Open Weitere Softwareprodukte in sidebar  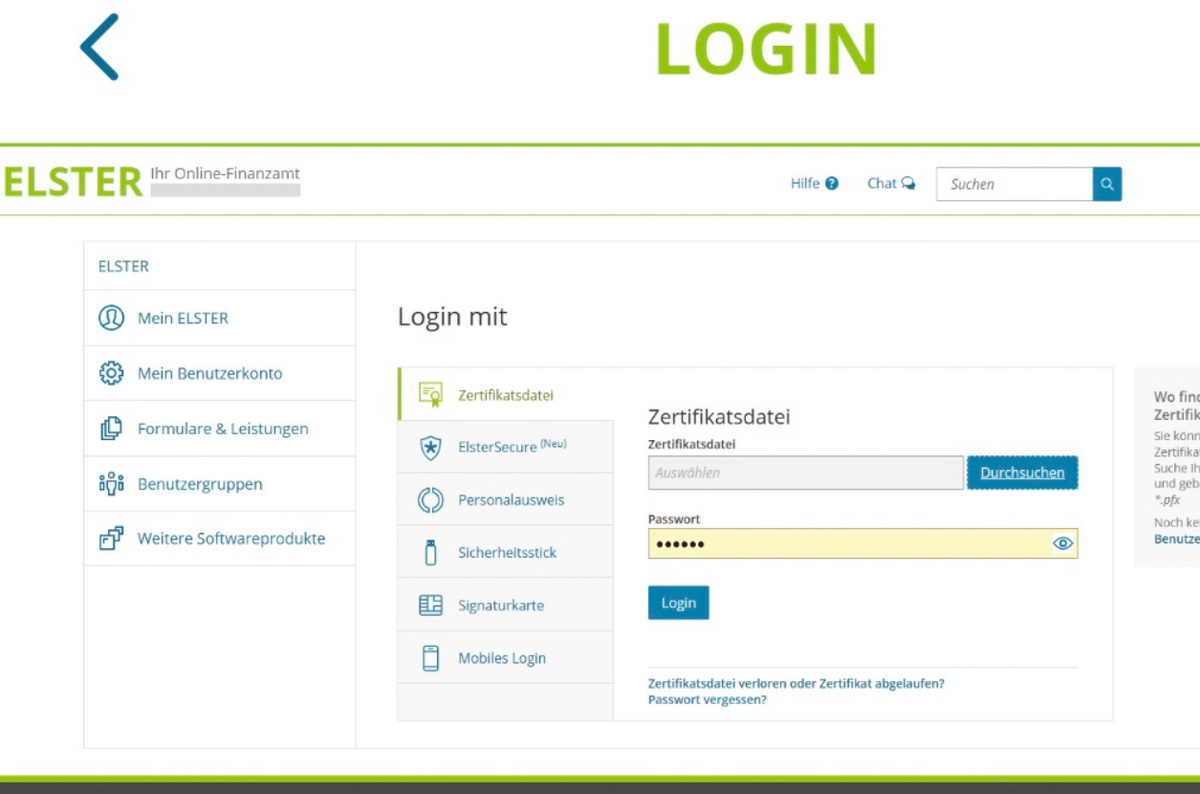click(219, 538)
